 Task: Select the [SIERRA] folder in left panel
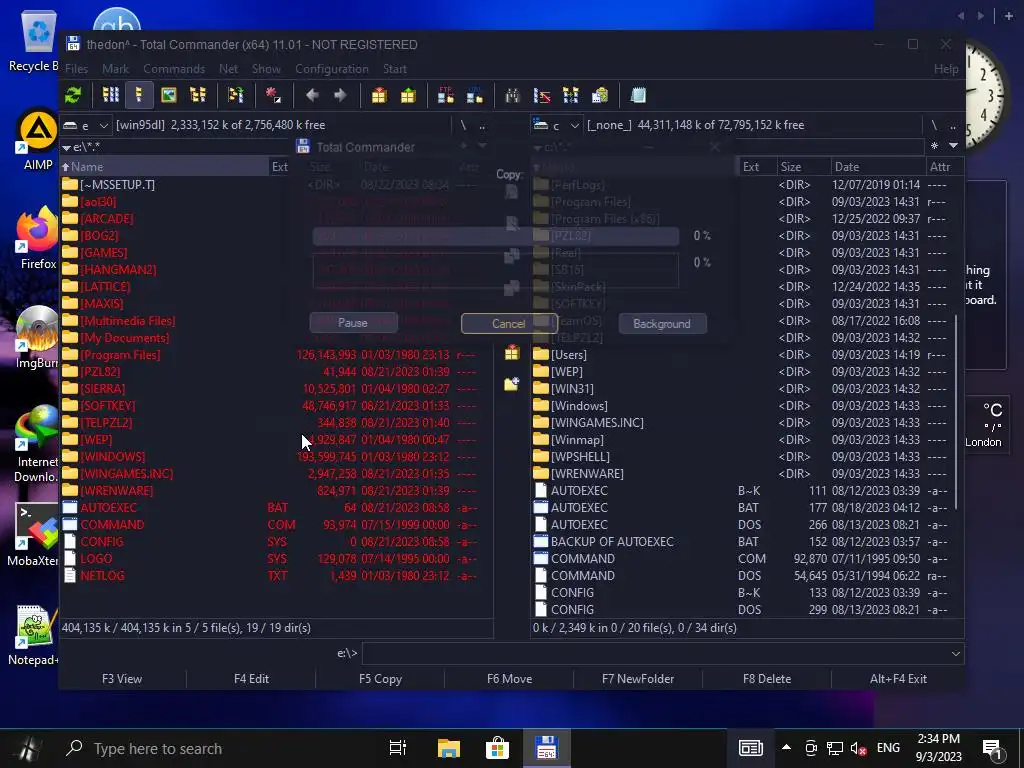pyautogui.click(x=277, y=389)
